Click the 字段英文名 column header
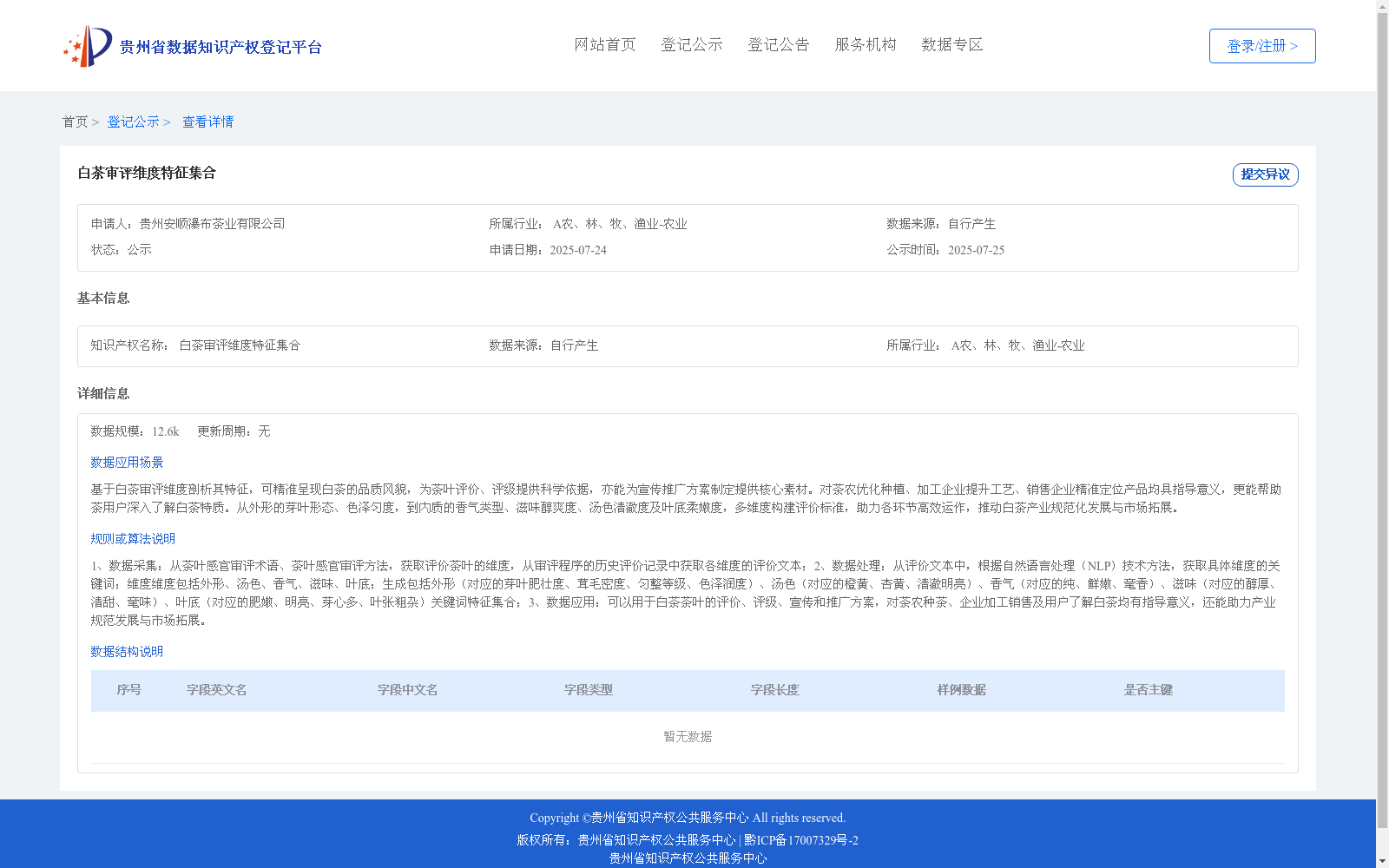Image resolution: width=1389 pixels, height=868 pixels. coord(217,690)
